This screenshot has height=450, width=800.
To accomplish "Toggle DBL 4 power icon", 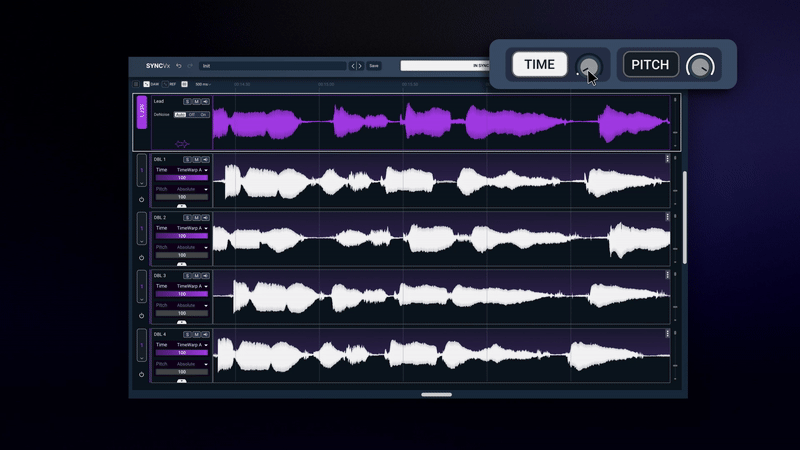I will (141, 374).
